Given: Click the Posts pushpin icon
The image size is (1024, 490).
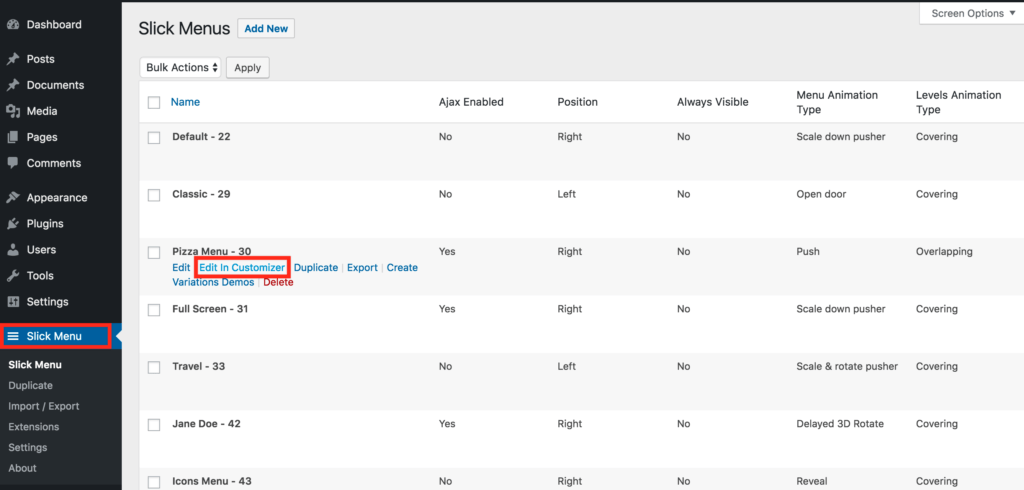Looking at the screenshot, I should coord(13,59).
